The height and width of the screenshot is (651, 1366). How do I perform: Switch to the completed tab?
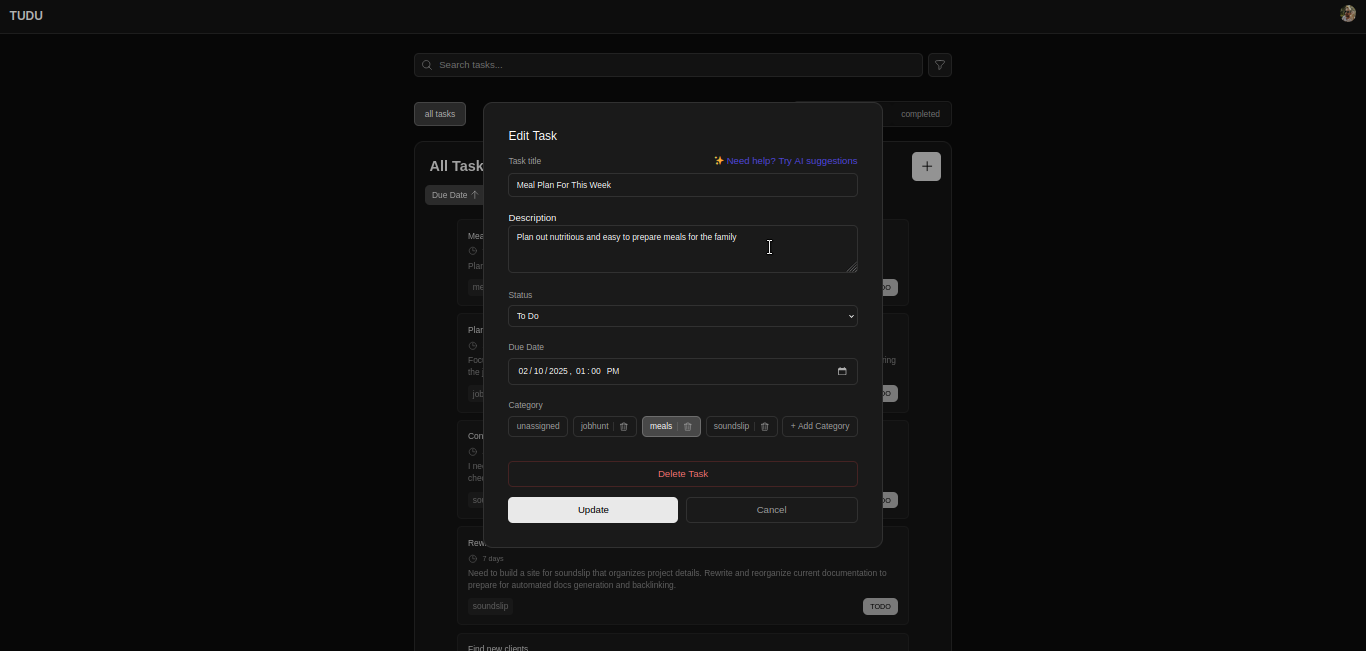[x=920, y=114]
